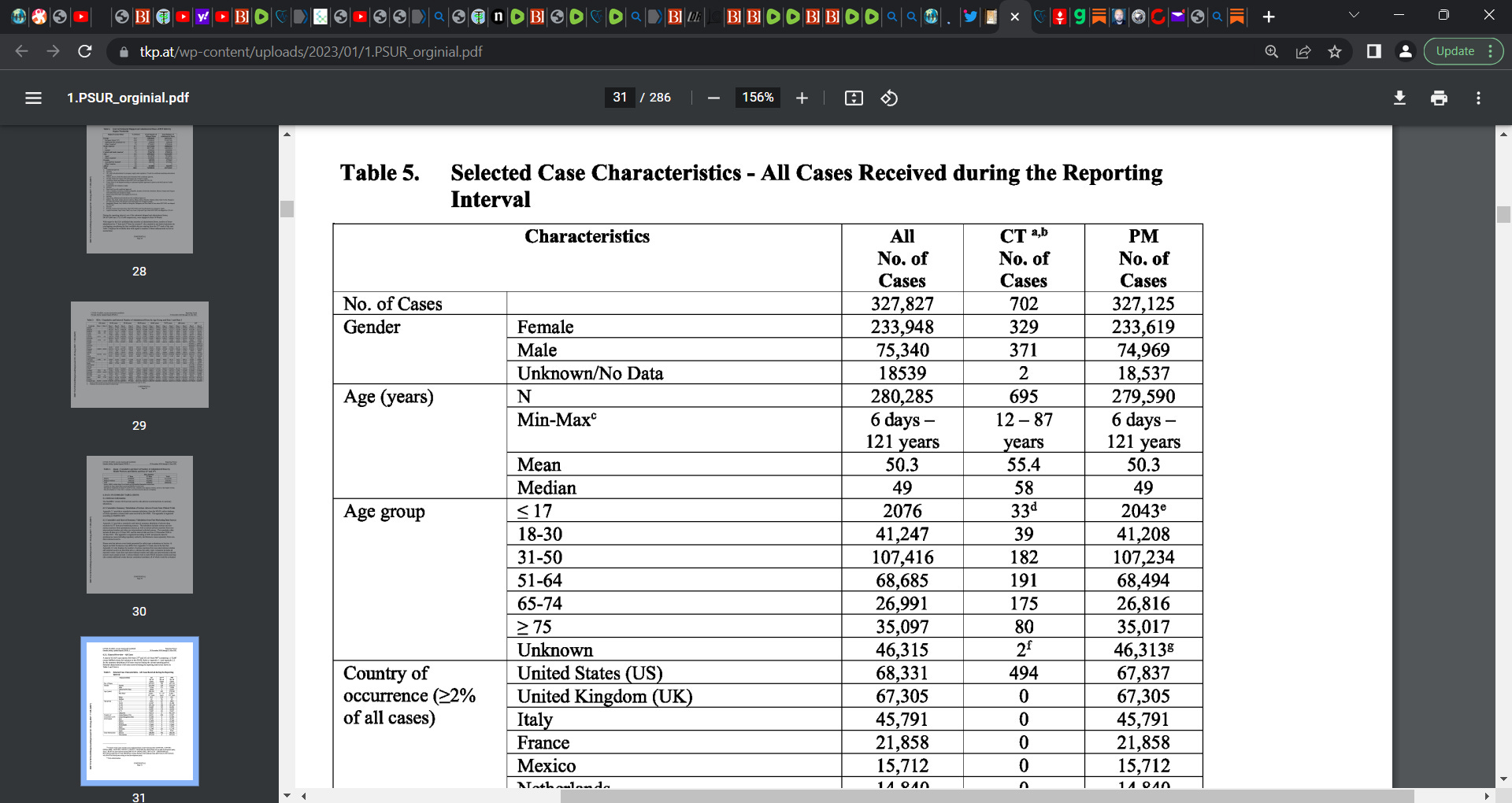1512x803 pixels.
Task: Click the 'Characteristics' column header
Action: (587, 236)
